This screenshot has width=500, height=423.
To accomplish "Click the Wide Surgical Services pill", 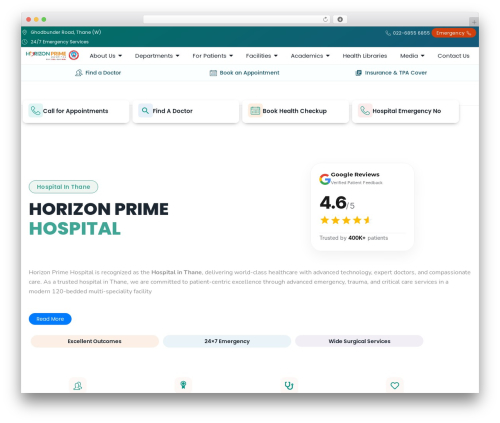I will point(359,341).
